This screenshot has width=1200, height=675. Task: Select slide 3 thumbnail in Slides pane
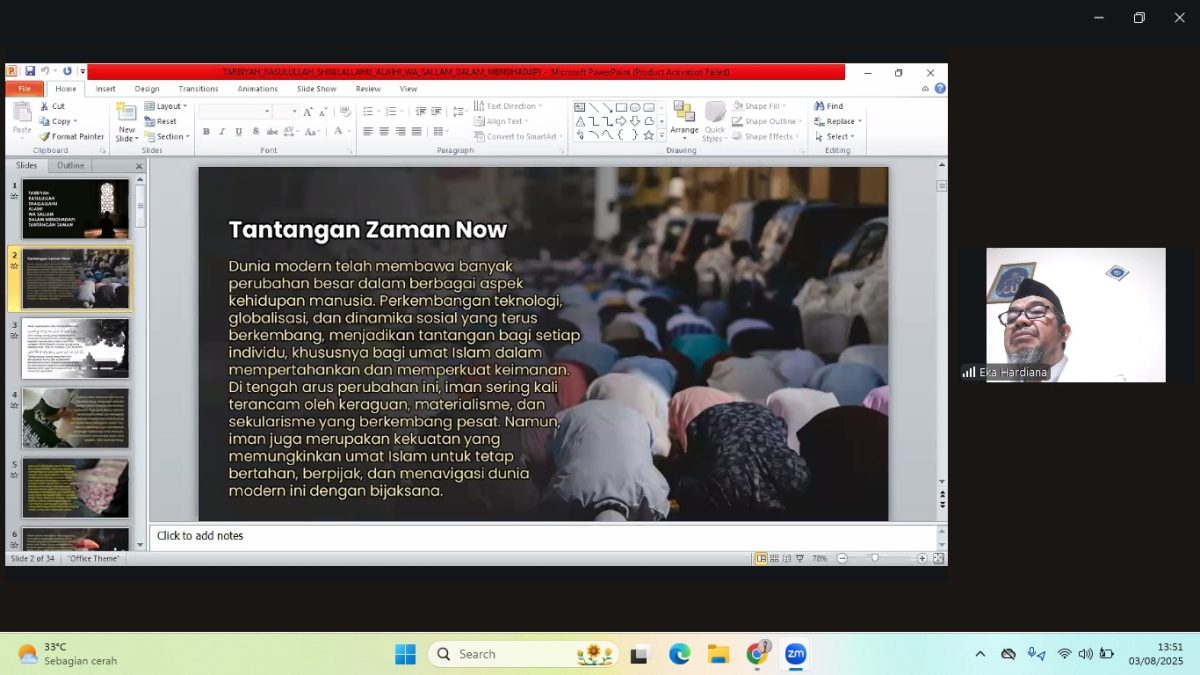(76, 348)
